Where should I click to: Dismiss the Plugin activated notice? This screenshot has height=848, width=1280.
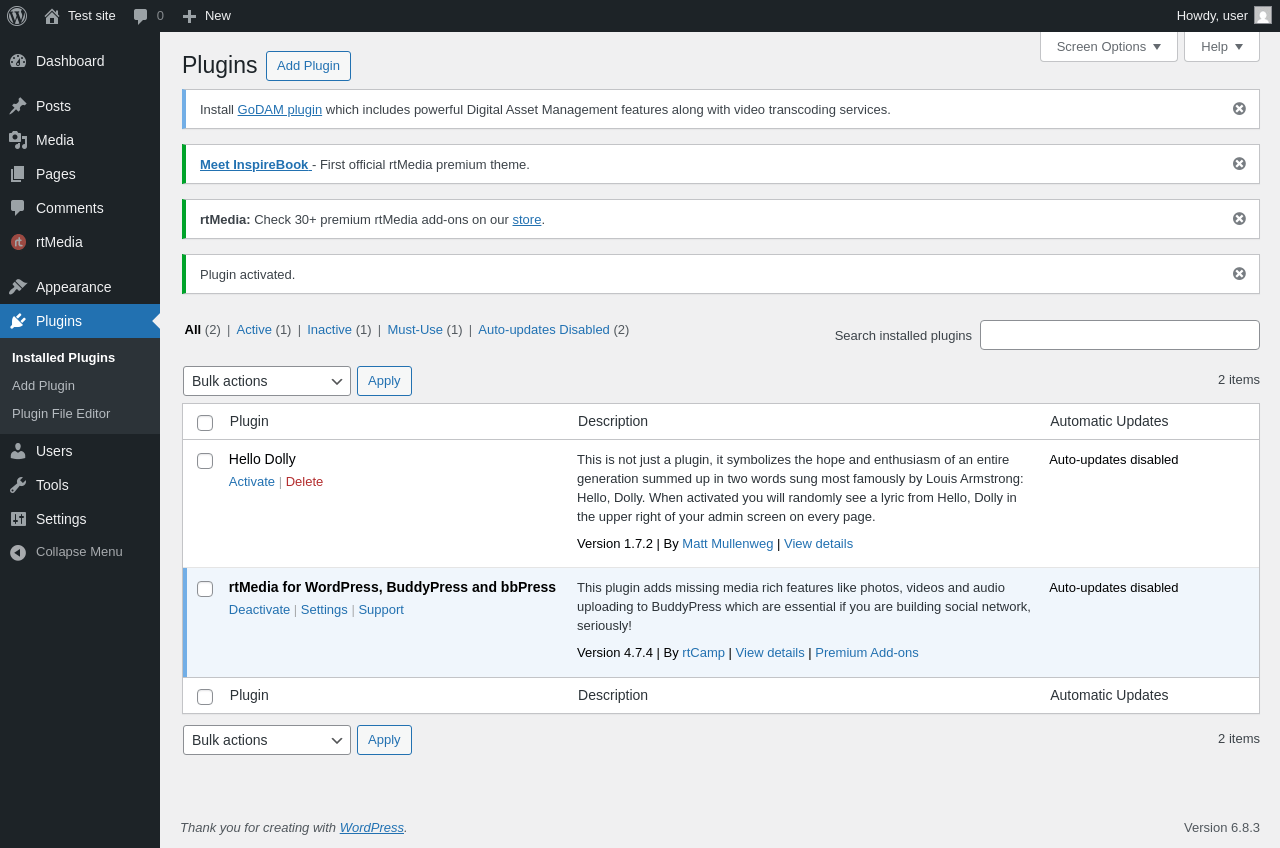[1239, 274]
